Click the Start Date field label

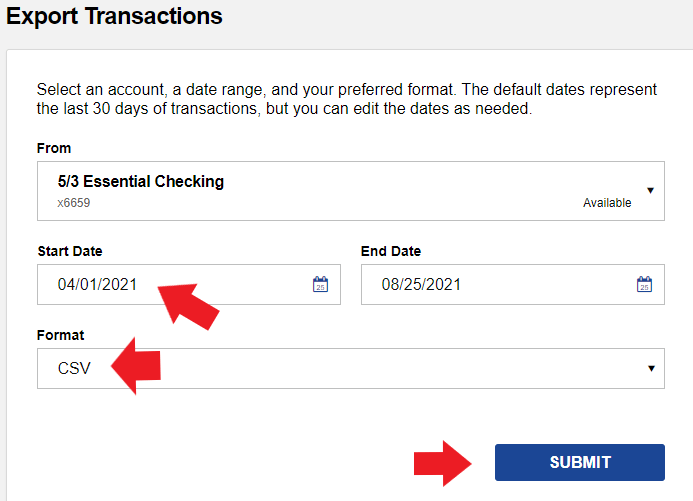click(70, 251)
